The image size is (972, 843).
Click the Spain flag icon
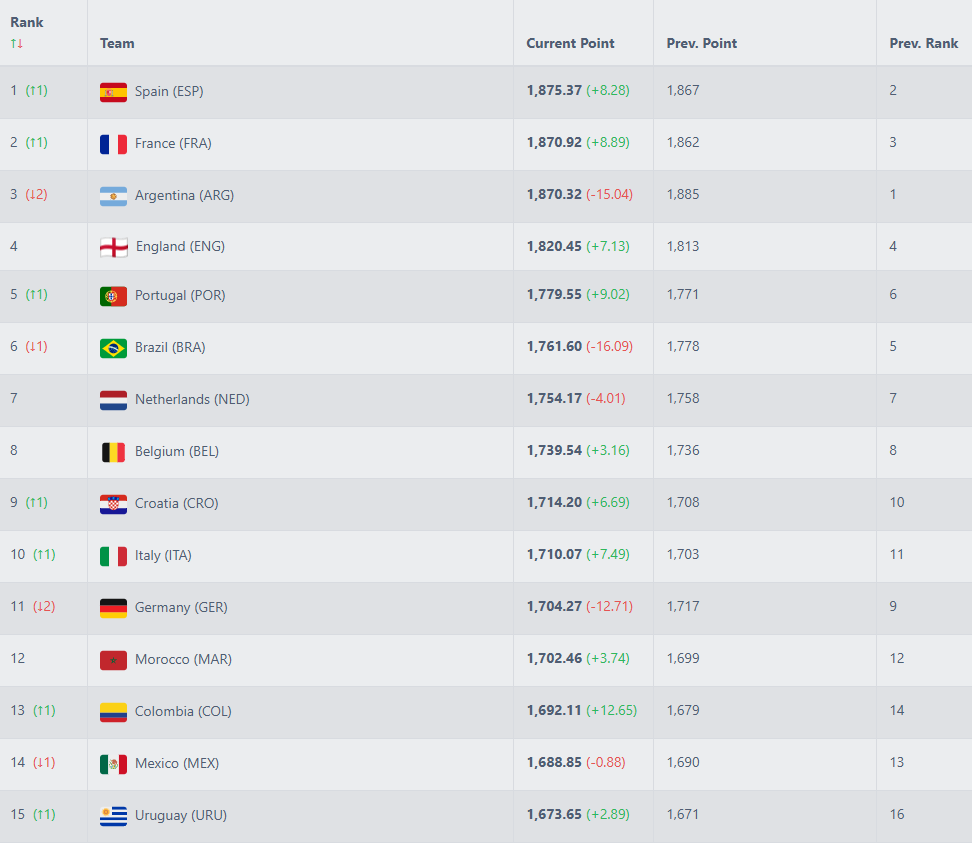coord(113,92)
